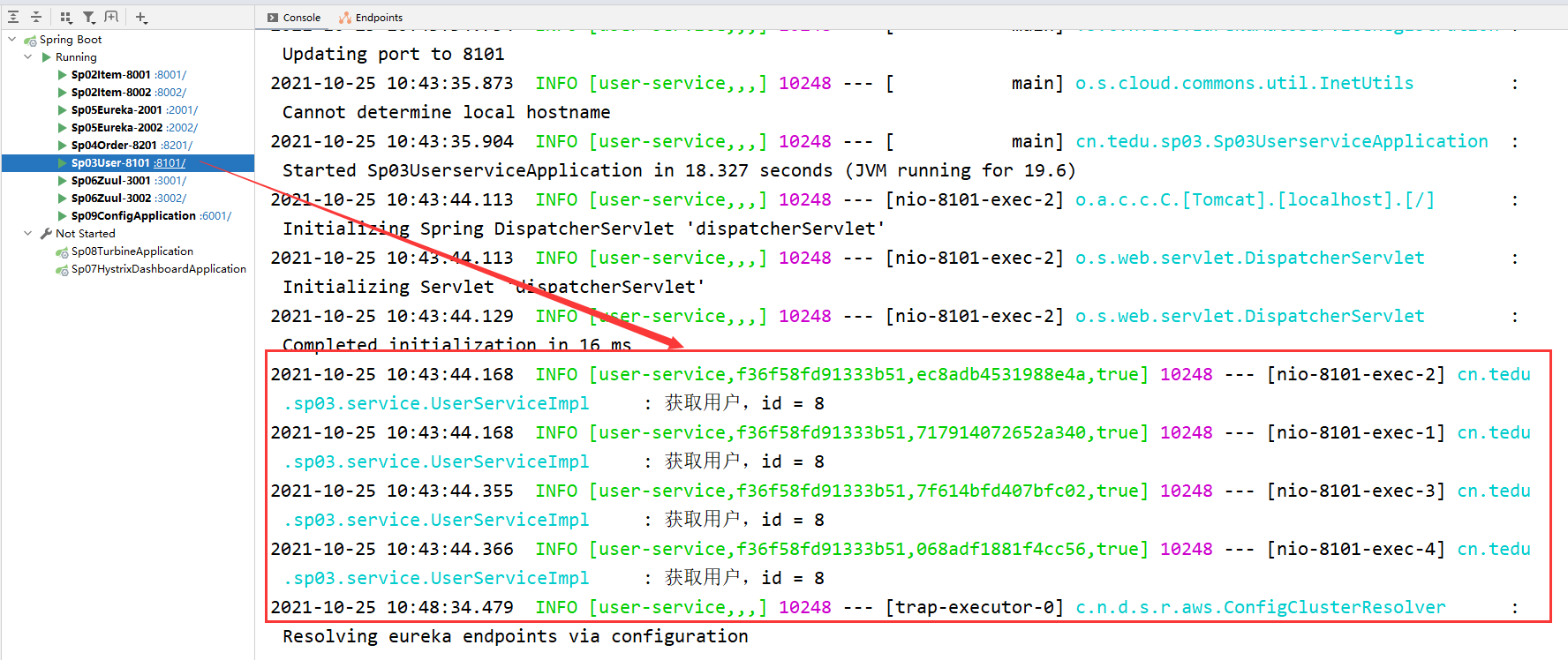Select the Sp05Eureka-2002 service
Screen dimensions: 1568x660
tap(117, 128)
